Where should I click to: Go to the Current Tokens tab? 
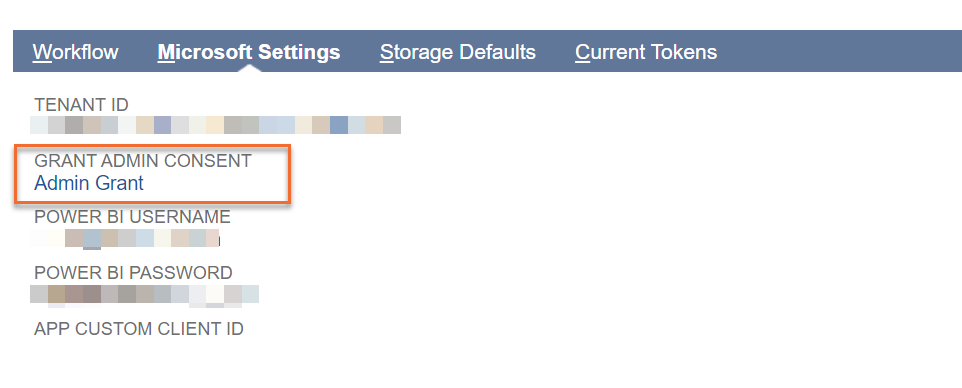pos(646,52)
